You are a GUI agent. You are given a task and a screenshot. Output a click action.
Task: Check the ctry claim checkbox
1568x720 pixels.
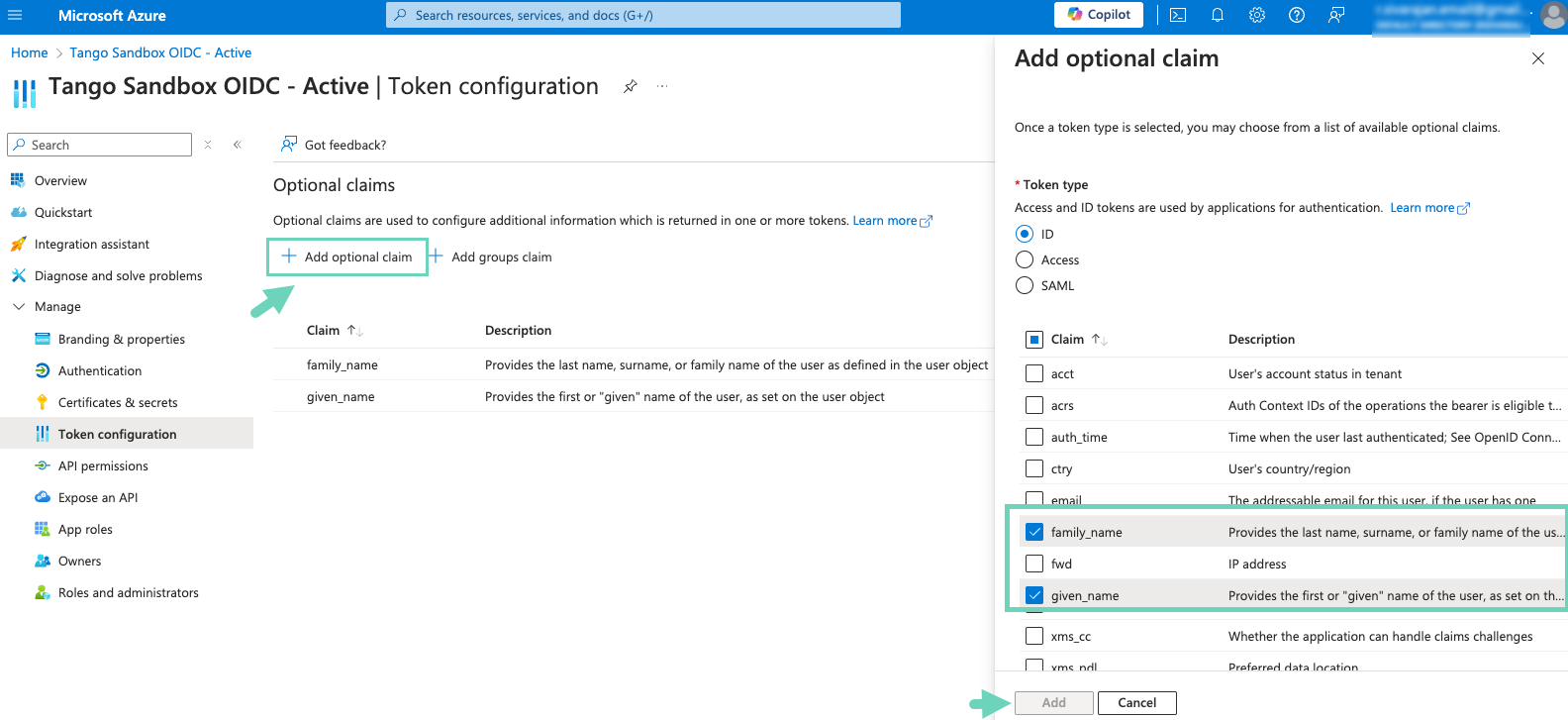click(x=1034, y=468)
